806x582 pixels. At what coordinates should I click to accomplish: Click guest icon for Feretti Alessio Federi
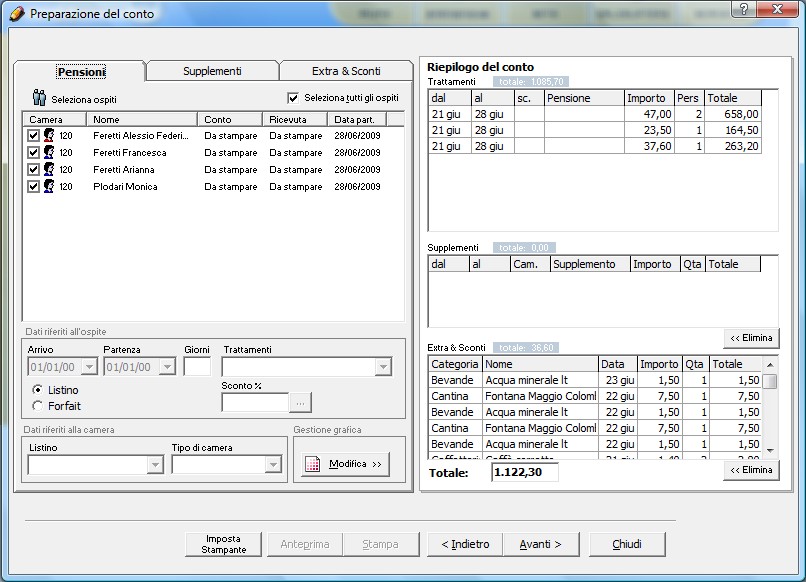49,135
